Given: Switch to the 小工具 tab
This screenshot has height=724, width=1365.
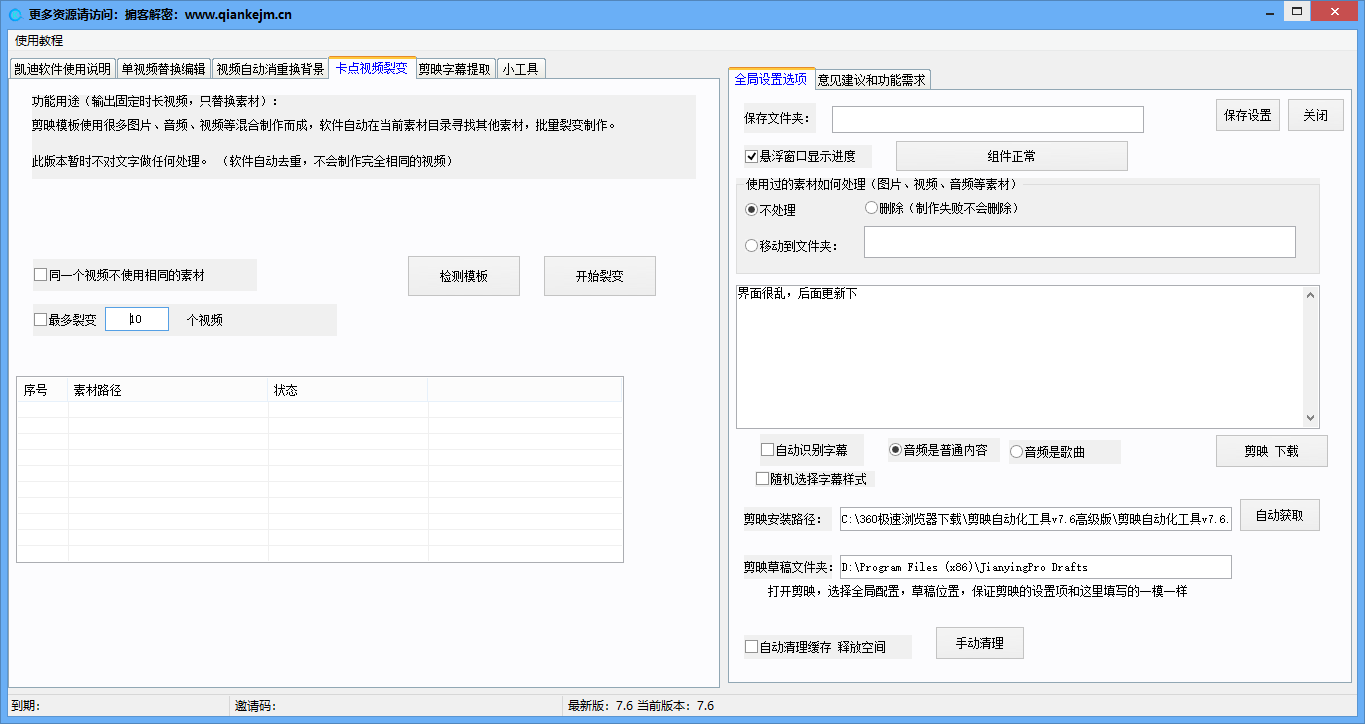Looking at the screenshot, I should 521,68.
